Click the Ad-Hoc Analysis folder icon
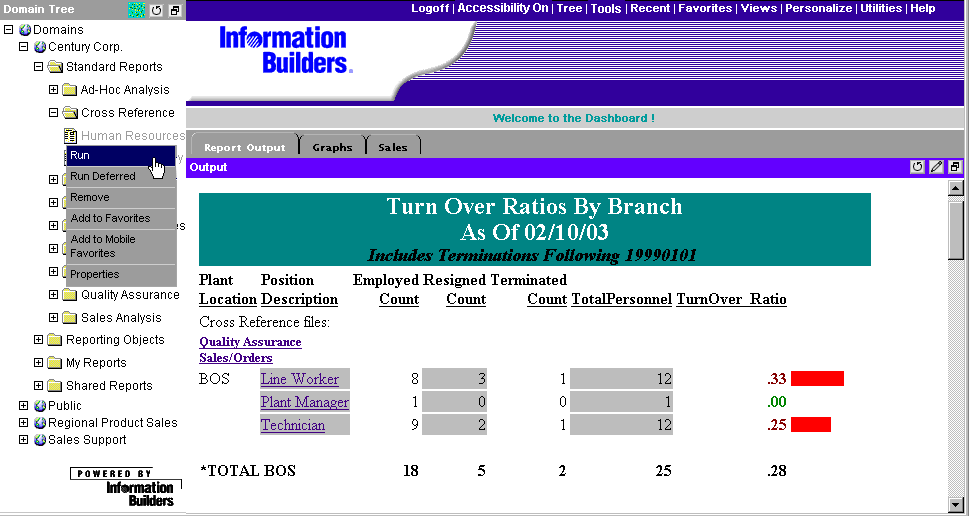The width and height of the screenshot is (969, 516). [x=70, y=90]
